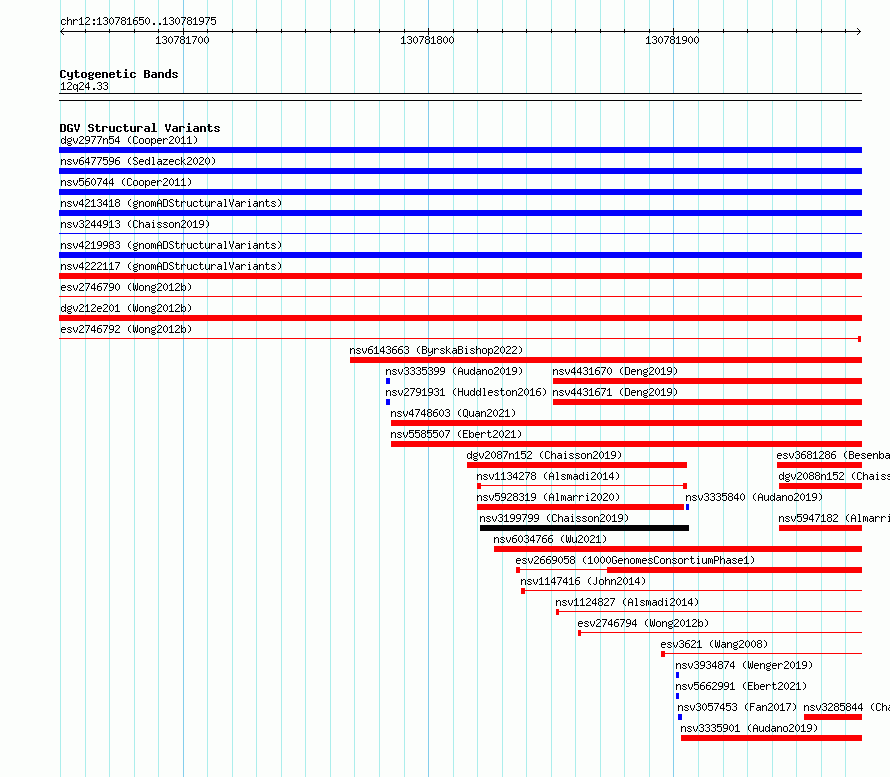Select the dgv2088n152 variant label
Screen dimensions: 890x777
834,476
